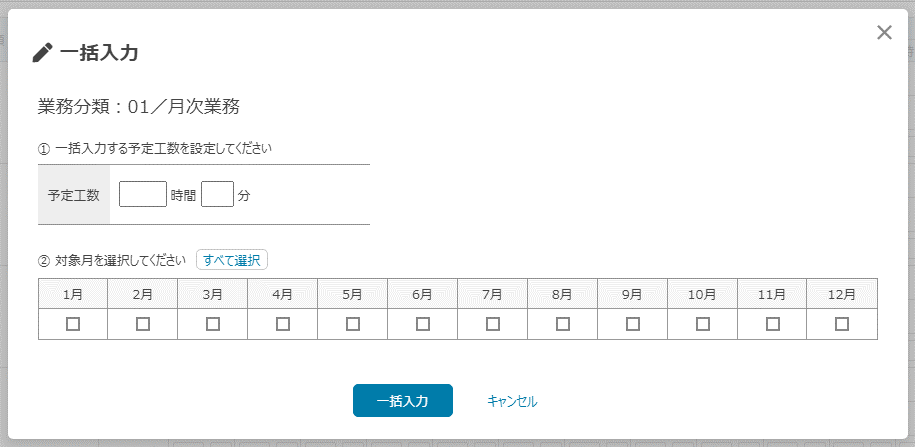Enable the 3月 checkbox
Screen dimensions: 915x447
(x=213, y=324)
